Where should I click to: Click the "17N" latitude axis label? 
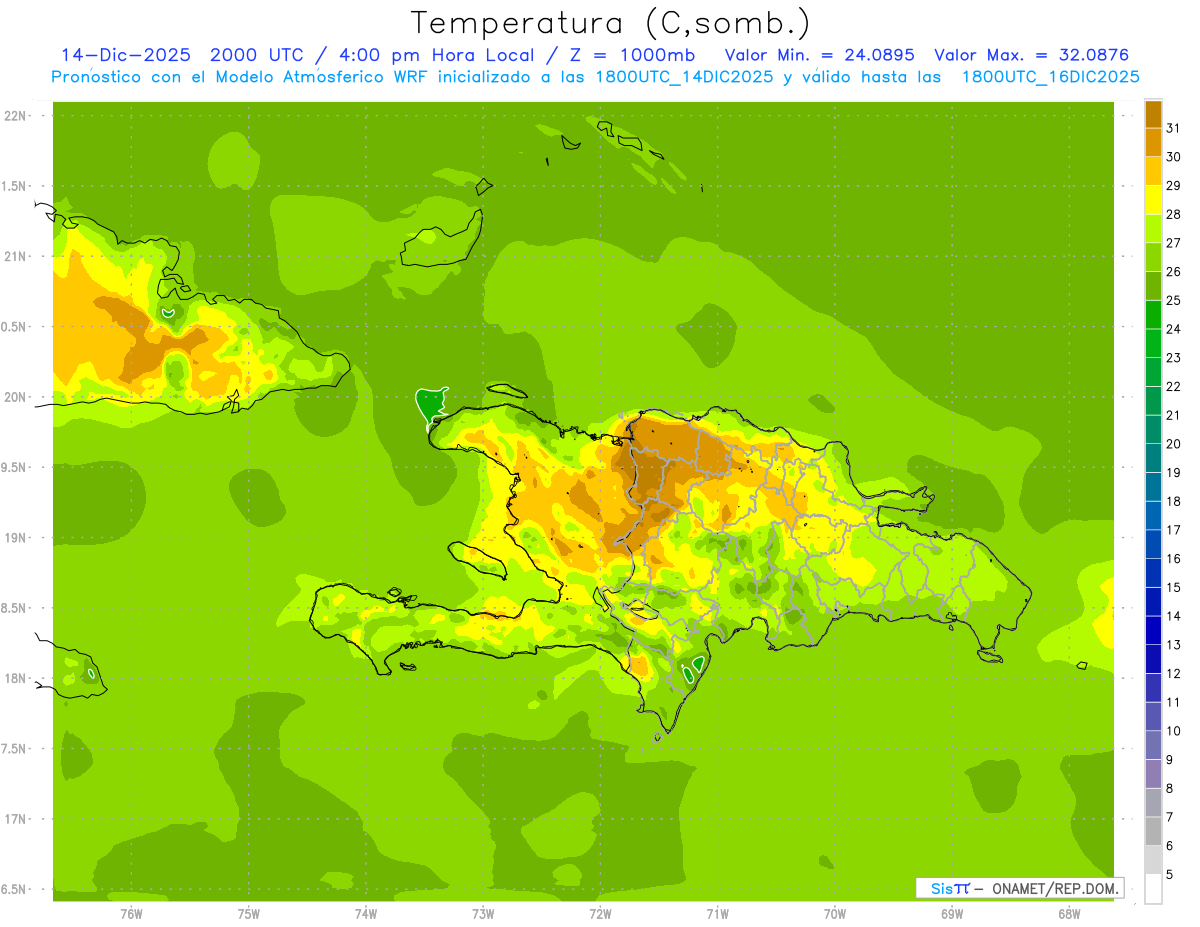pos(15,819)
